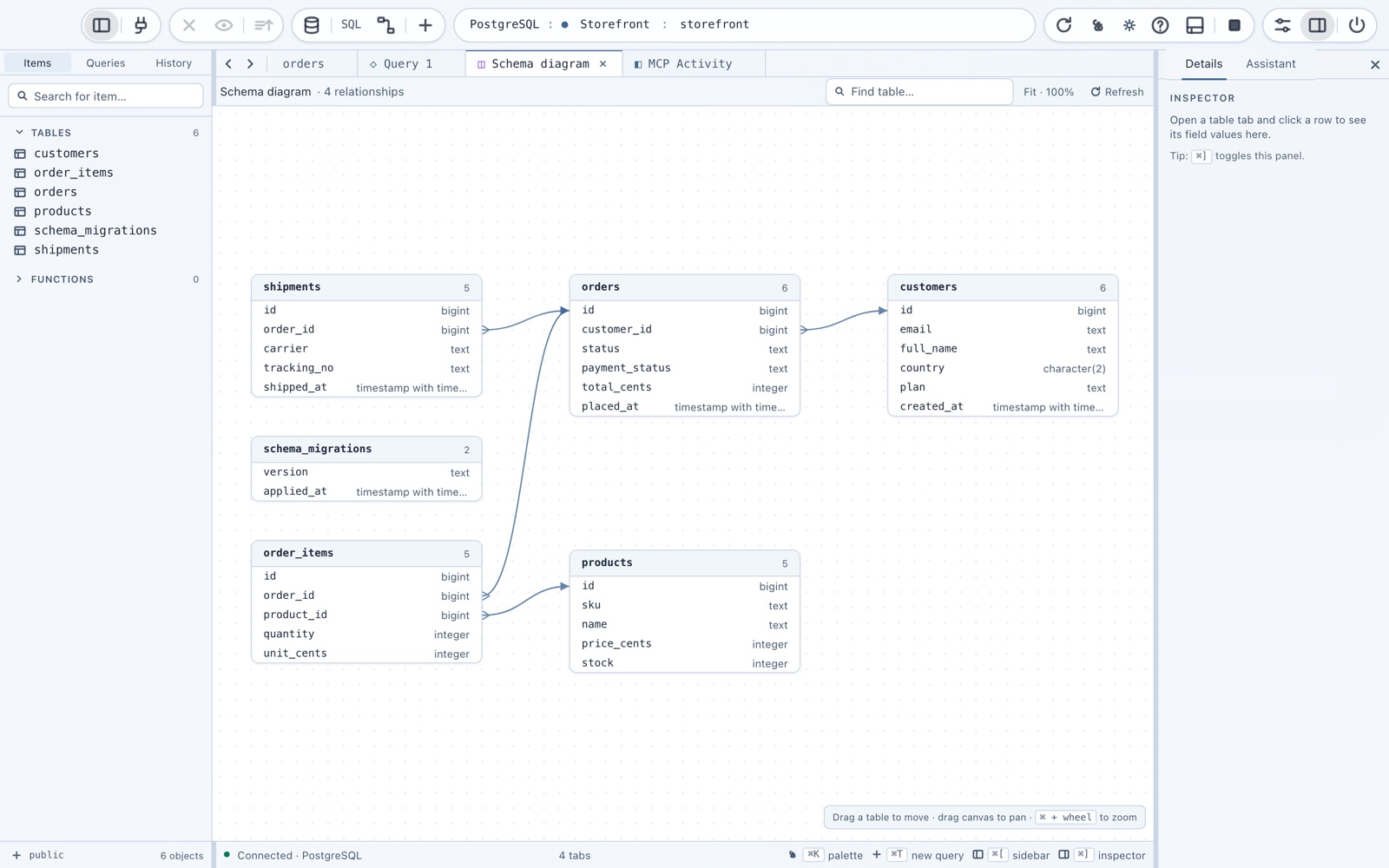Toggle the left sidebar panel icon
This screenshot has width=1389, height=868.
coord(102,25)
